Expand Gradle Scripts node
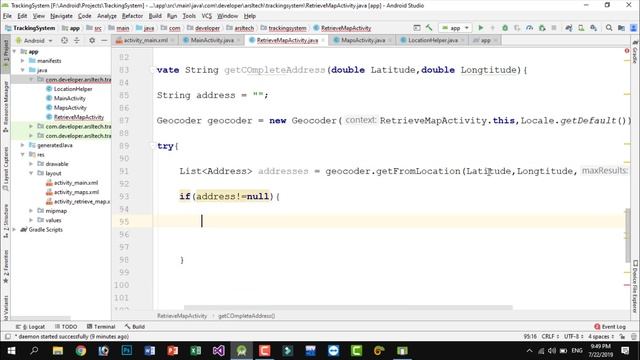 [15, 229]
